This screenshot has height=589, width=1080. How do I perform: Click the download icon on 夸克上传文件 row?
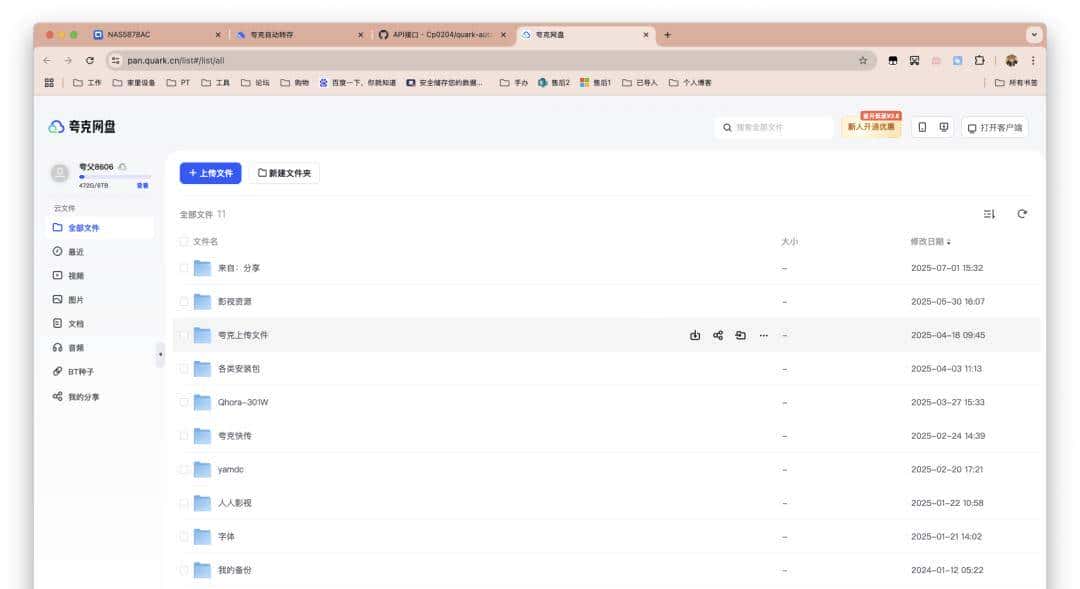point(695,335)
